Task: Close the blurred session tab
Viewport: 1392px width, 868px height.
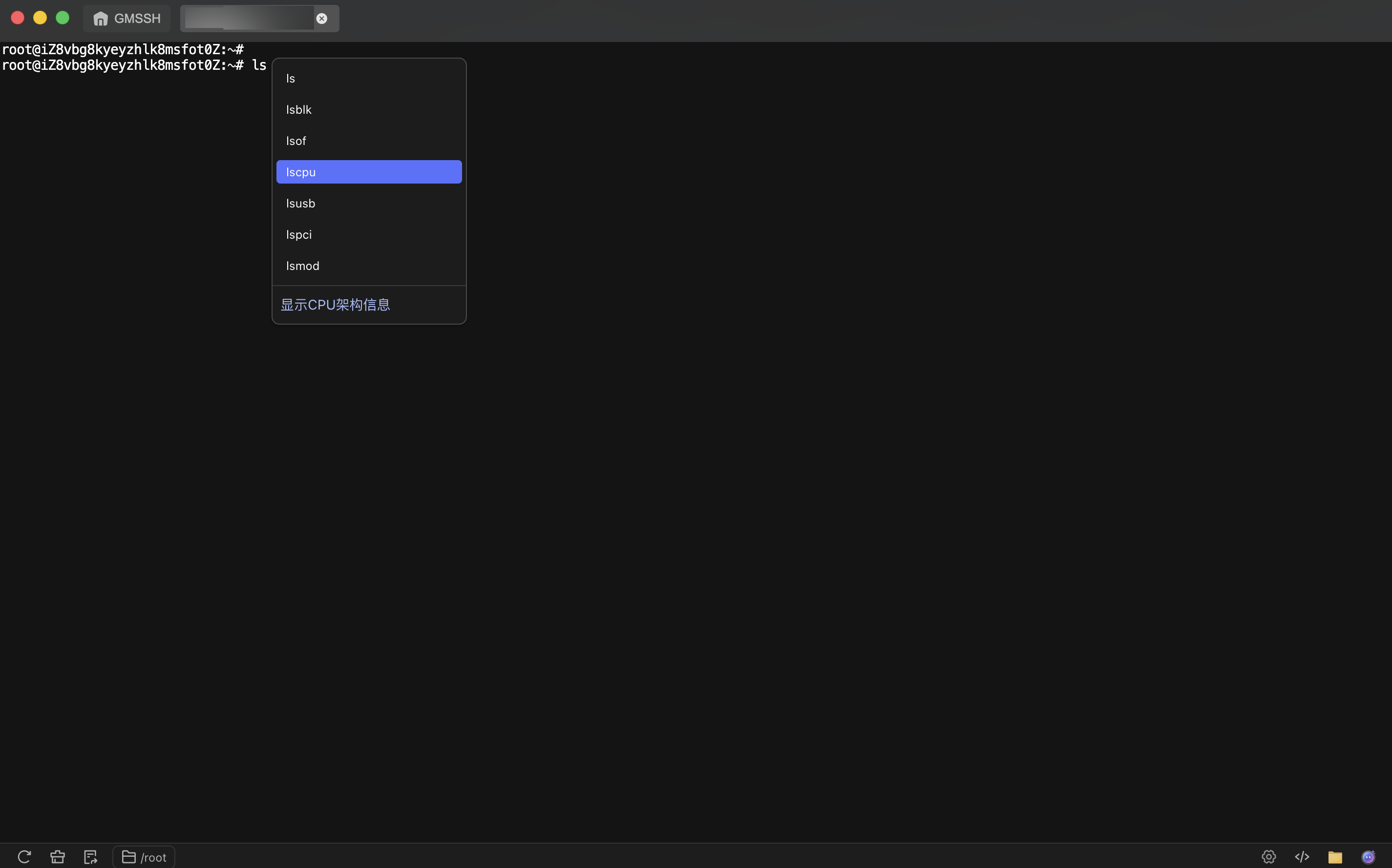Action: pyautogui.click(x=321, y=19)
